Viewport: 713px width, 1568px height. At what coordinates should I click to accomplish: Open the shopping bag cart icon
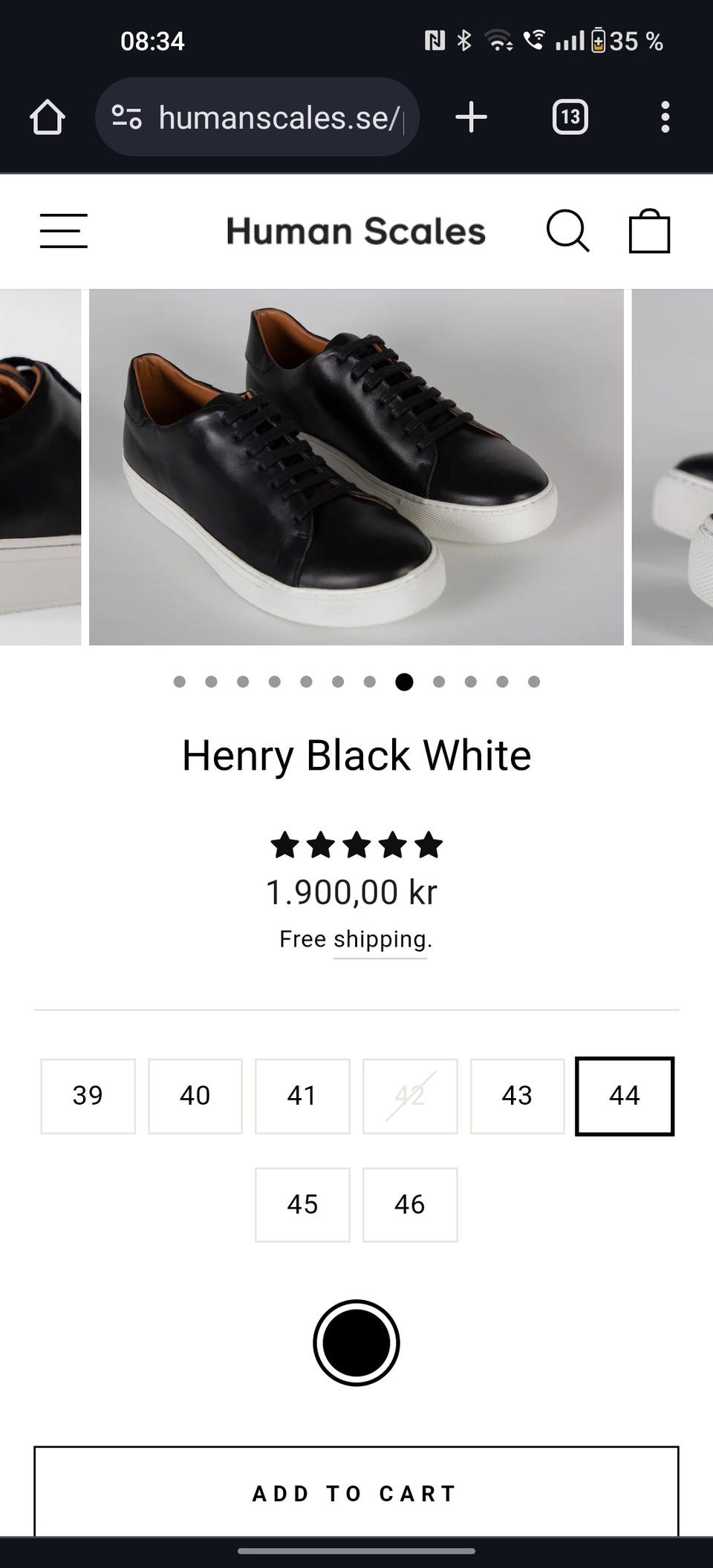(x=649, y=232)
